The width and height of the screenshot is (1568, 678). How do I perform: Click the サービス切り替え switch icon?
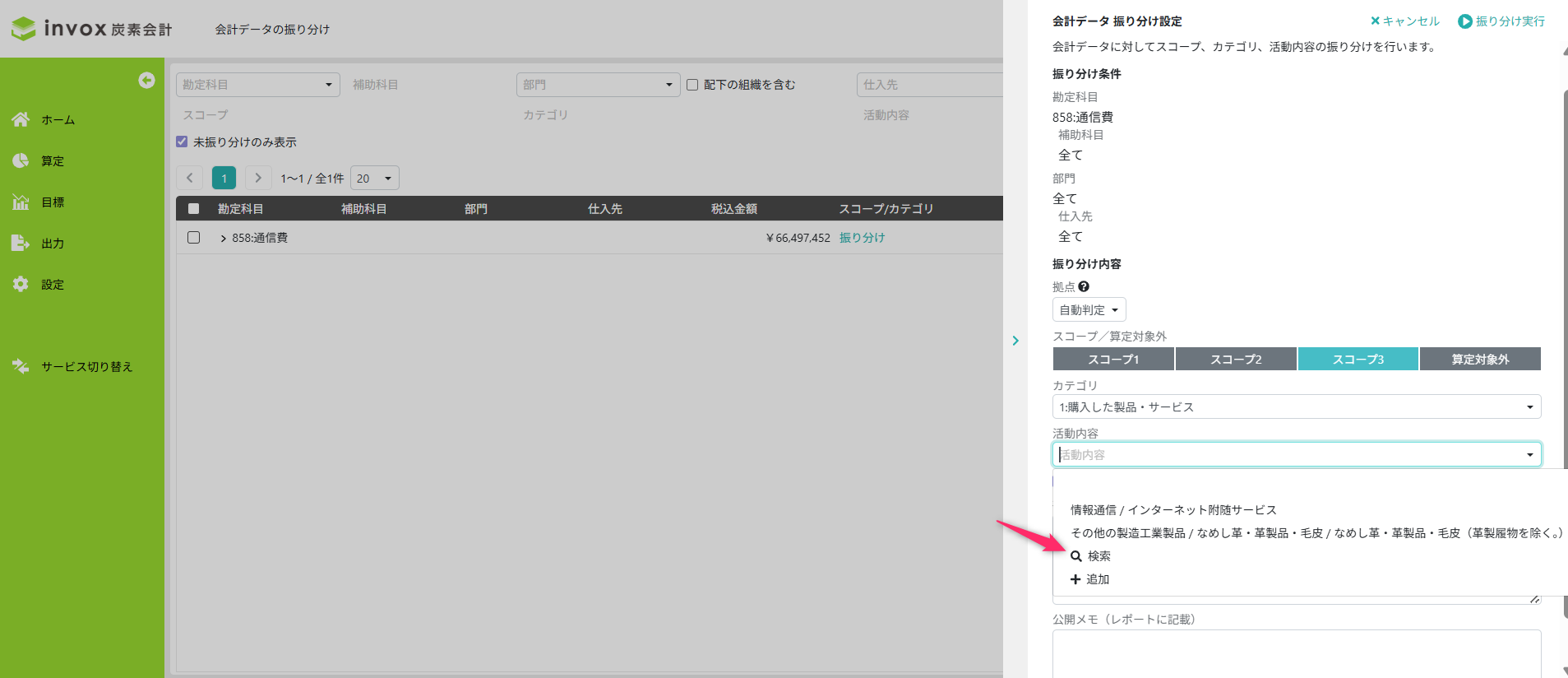(x=21, y=366)
